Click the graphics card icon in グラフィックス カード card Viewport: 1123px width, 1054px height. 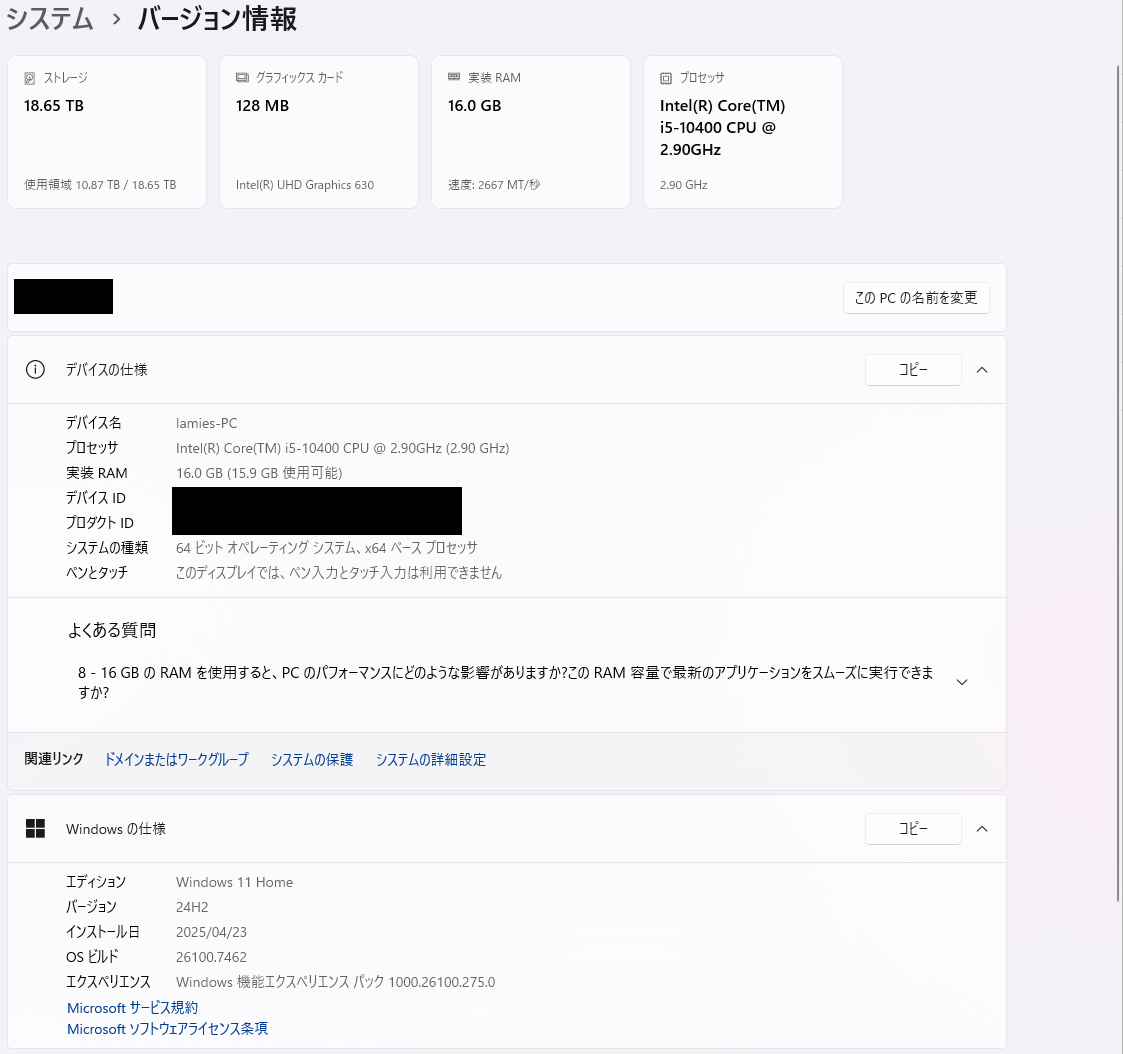coord(242,78)
